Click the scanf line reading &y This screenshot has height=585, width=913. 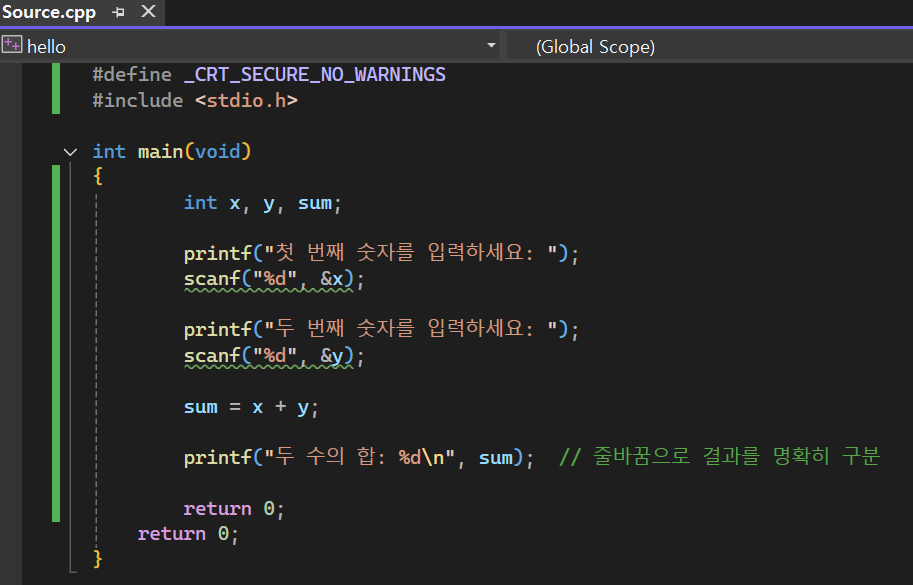274,356
